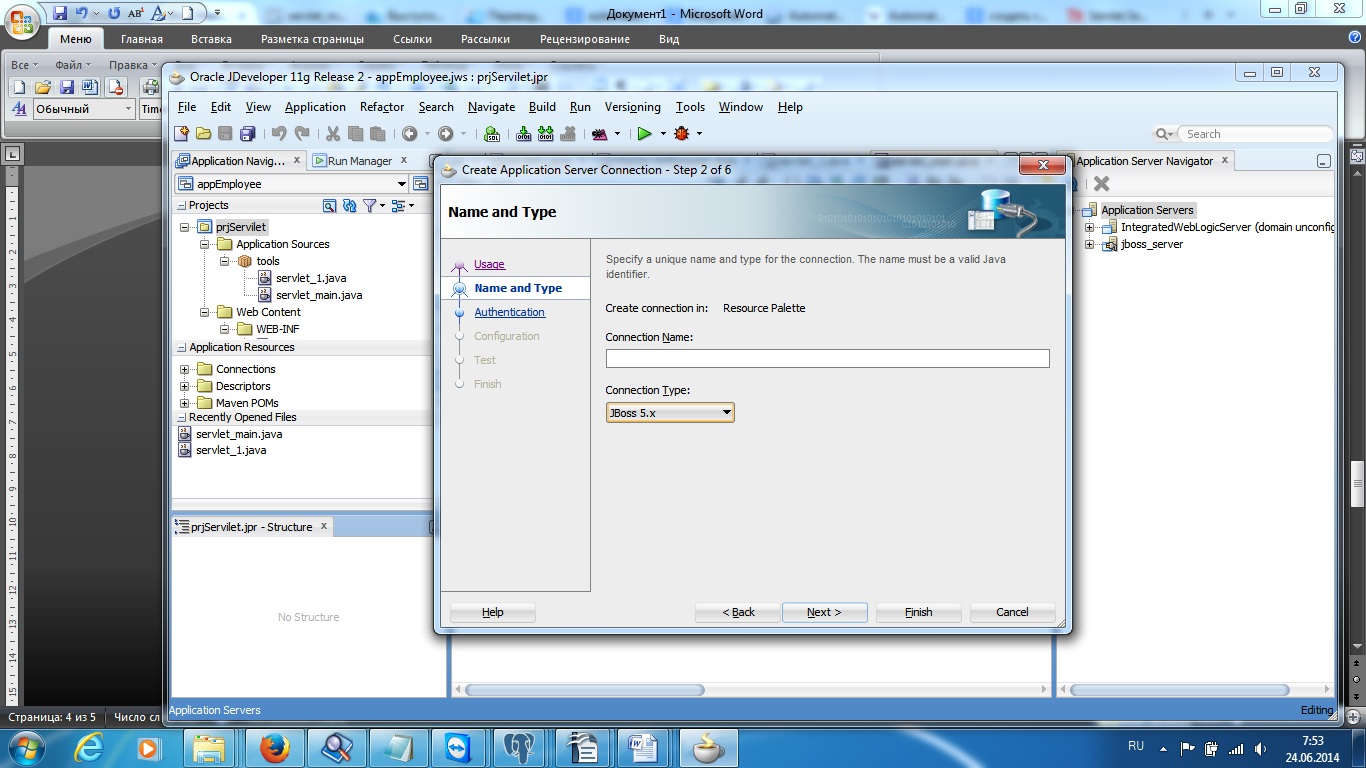Open the Tools menu in JDeveloper

point(690,107)
